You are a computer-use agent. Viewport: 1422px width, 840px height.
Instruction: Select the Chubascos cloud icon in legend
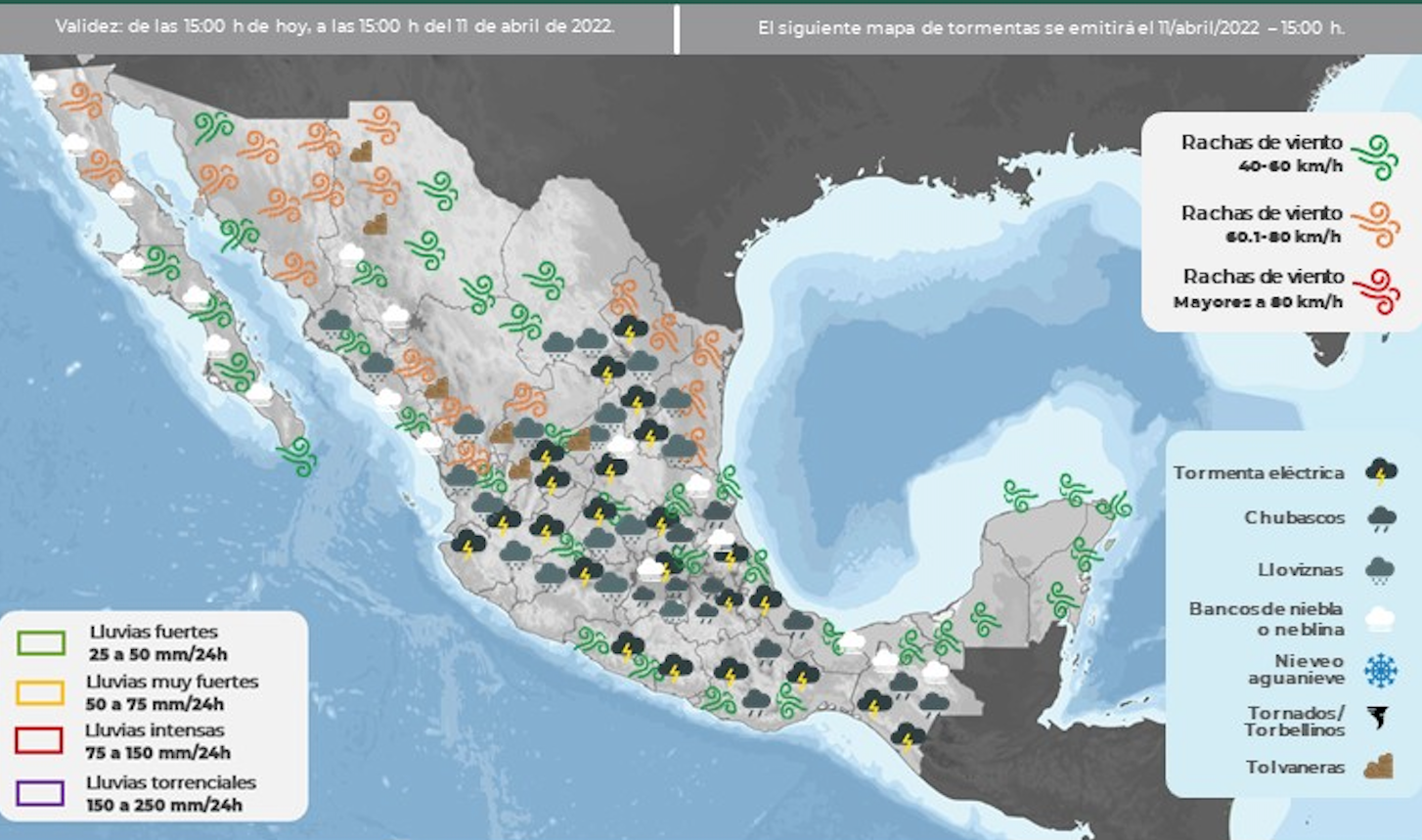[1381, 518]
